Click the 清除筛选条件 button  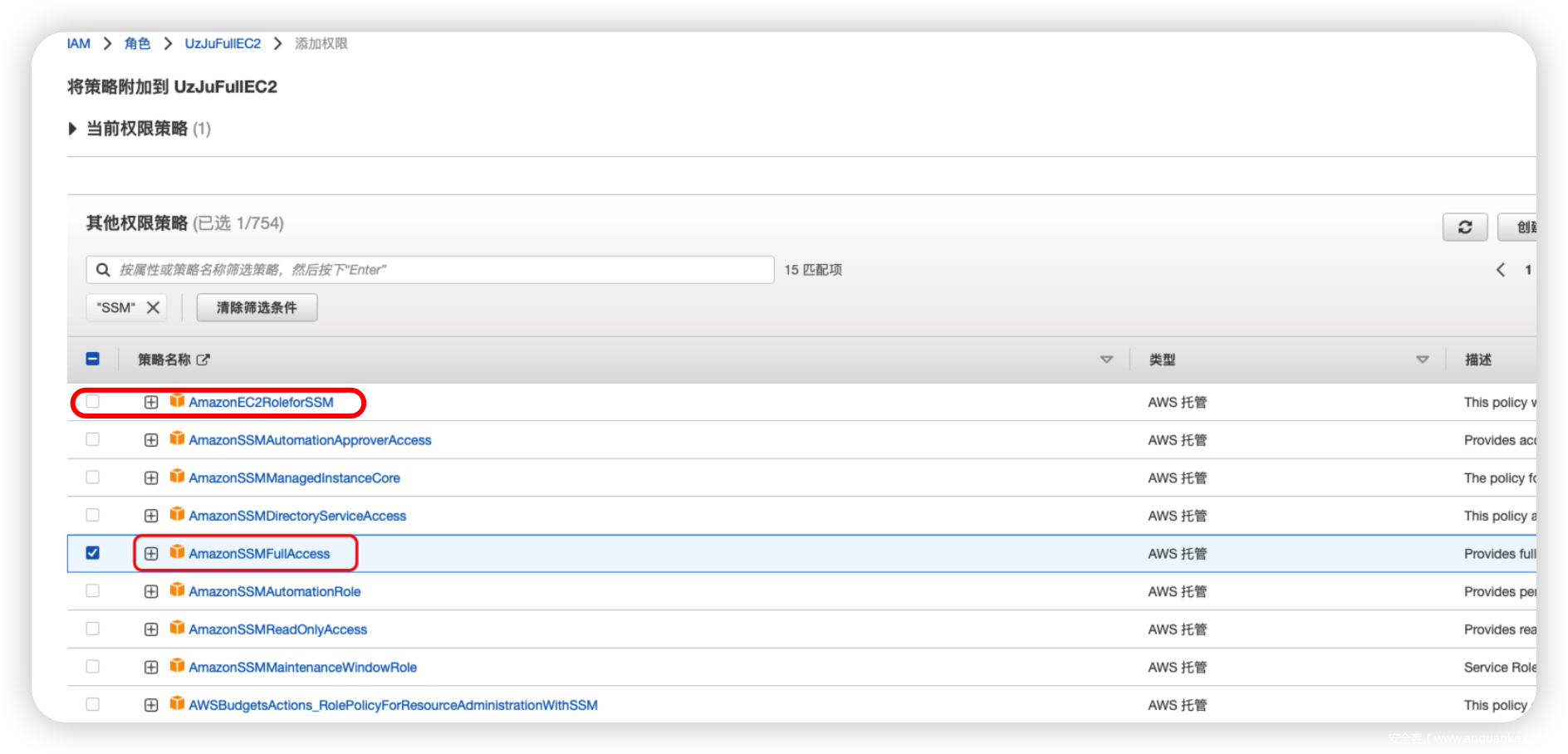click(x=257, y=307)
